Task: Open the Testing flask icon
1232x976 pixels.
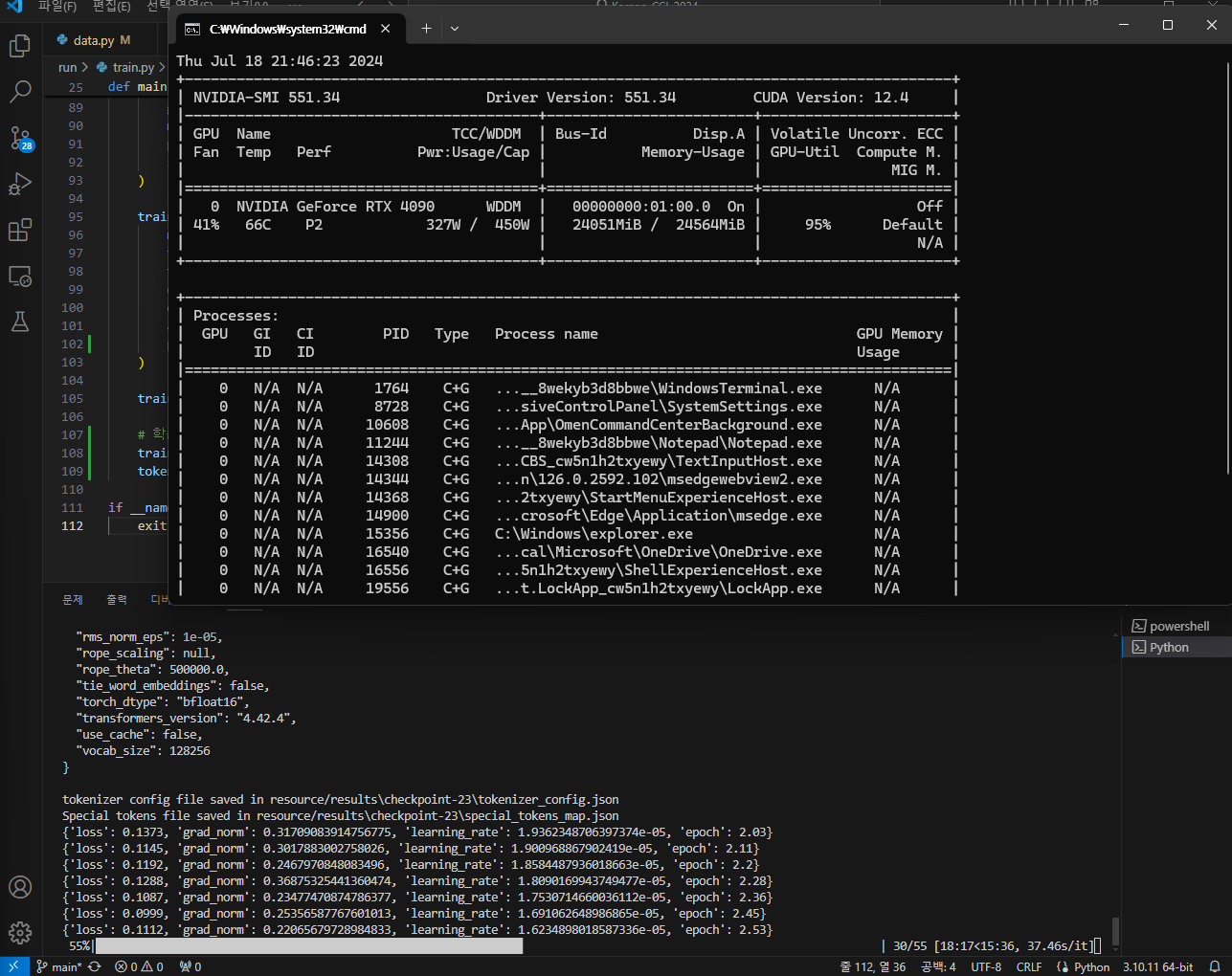Action: (20, 322)
